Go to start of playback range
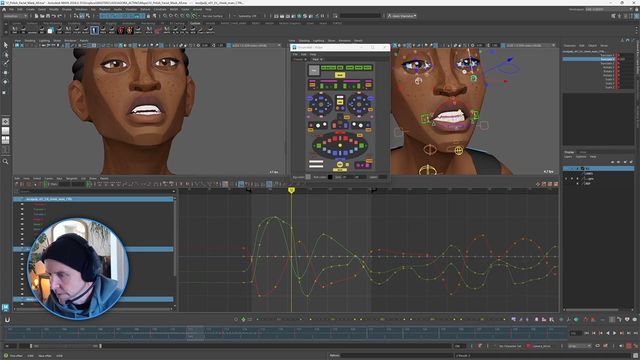Image resolution: width=640 pixels, height=360 pixels. tap(587, 333)
